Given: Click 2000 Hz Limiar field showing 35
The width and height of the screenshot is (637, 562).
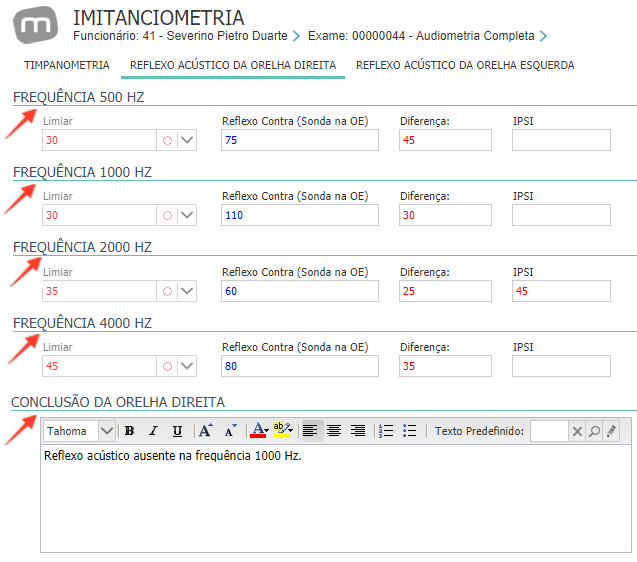Looking at the screenshot, I should click(99, 291).
